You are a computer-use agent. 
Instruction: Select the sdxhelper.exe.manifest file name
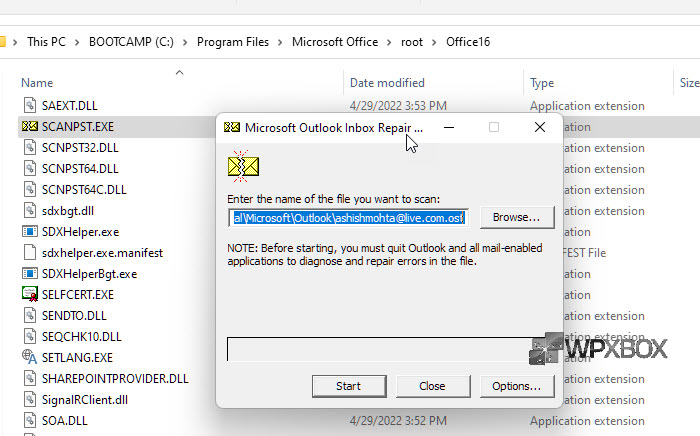(x=103, y=253)
